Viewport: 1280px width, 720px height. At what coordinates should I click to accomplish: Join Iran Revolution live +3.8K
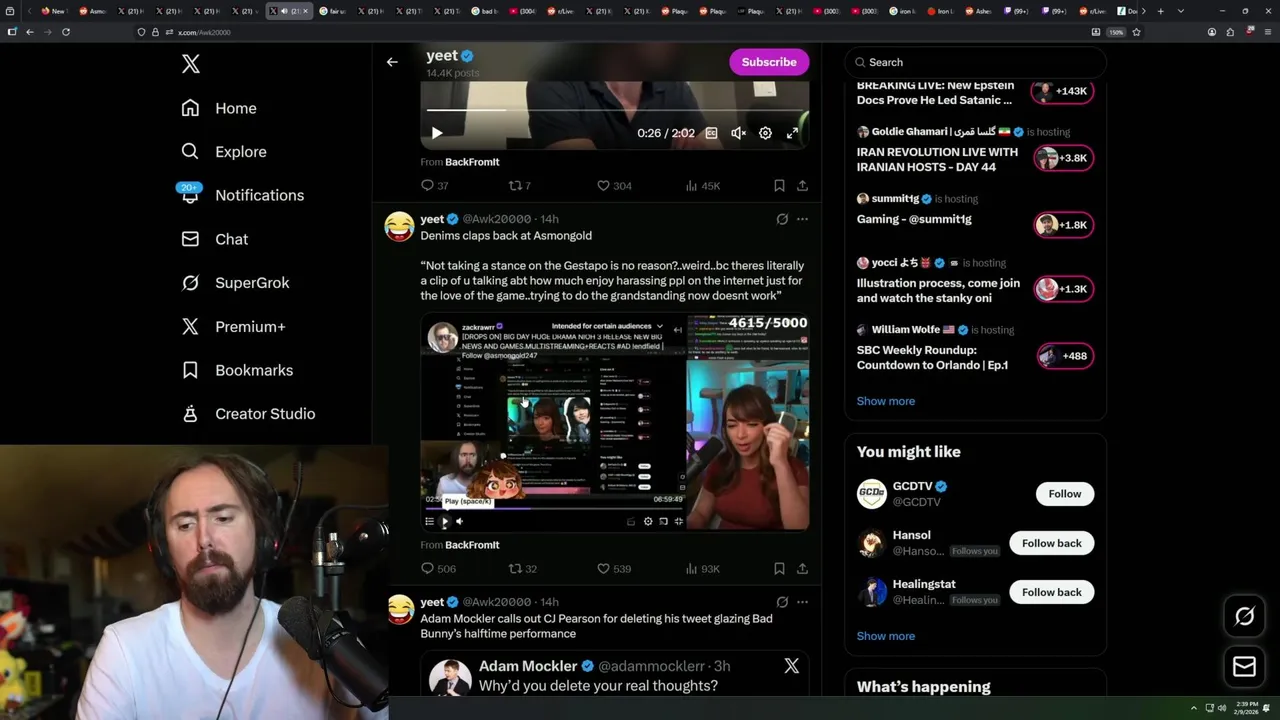[x=1063, y=158]
